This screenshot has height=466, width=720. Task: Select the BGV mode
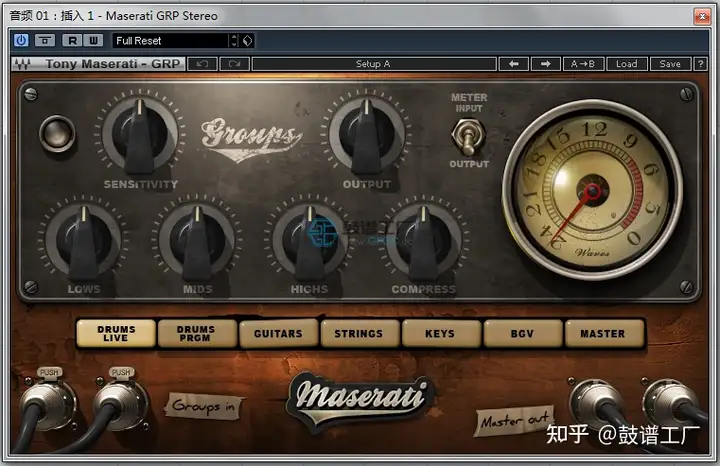(523, 333)
